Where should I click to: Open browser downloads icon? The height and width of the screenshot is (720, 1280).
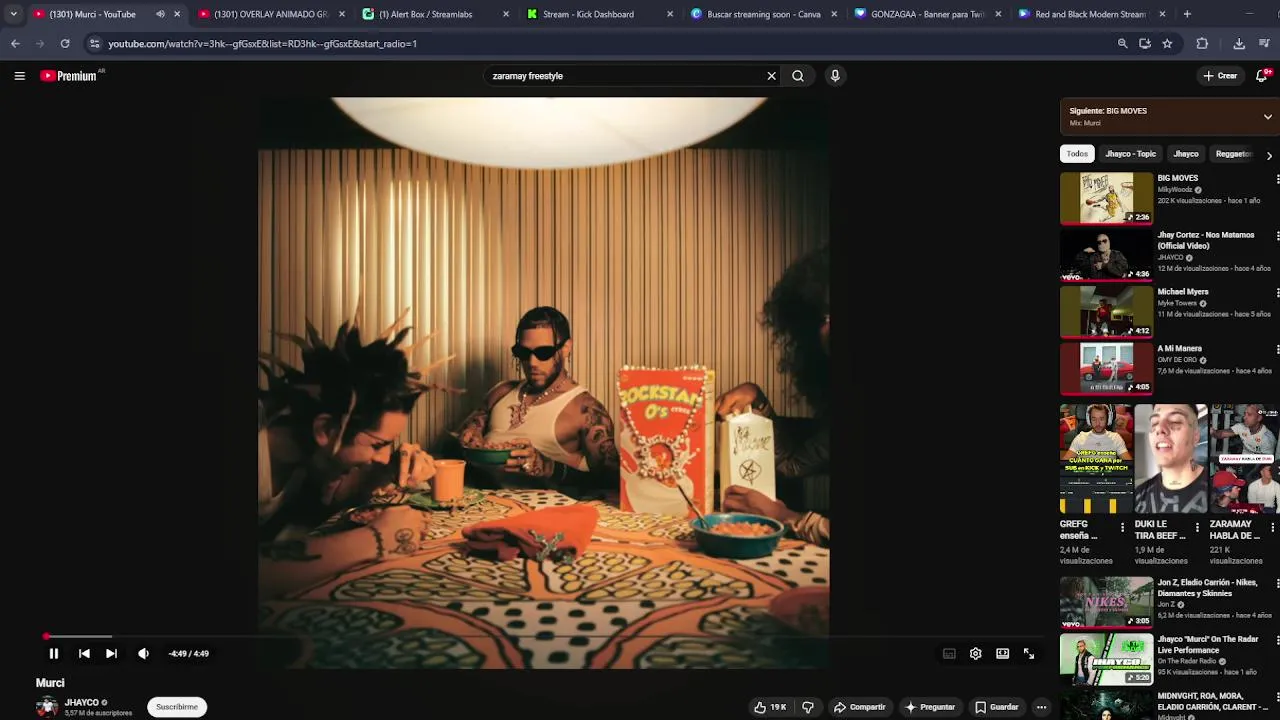tap(1239, 44)
